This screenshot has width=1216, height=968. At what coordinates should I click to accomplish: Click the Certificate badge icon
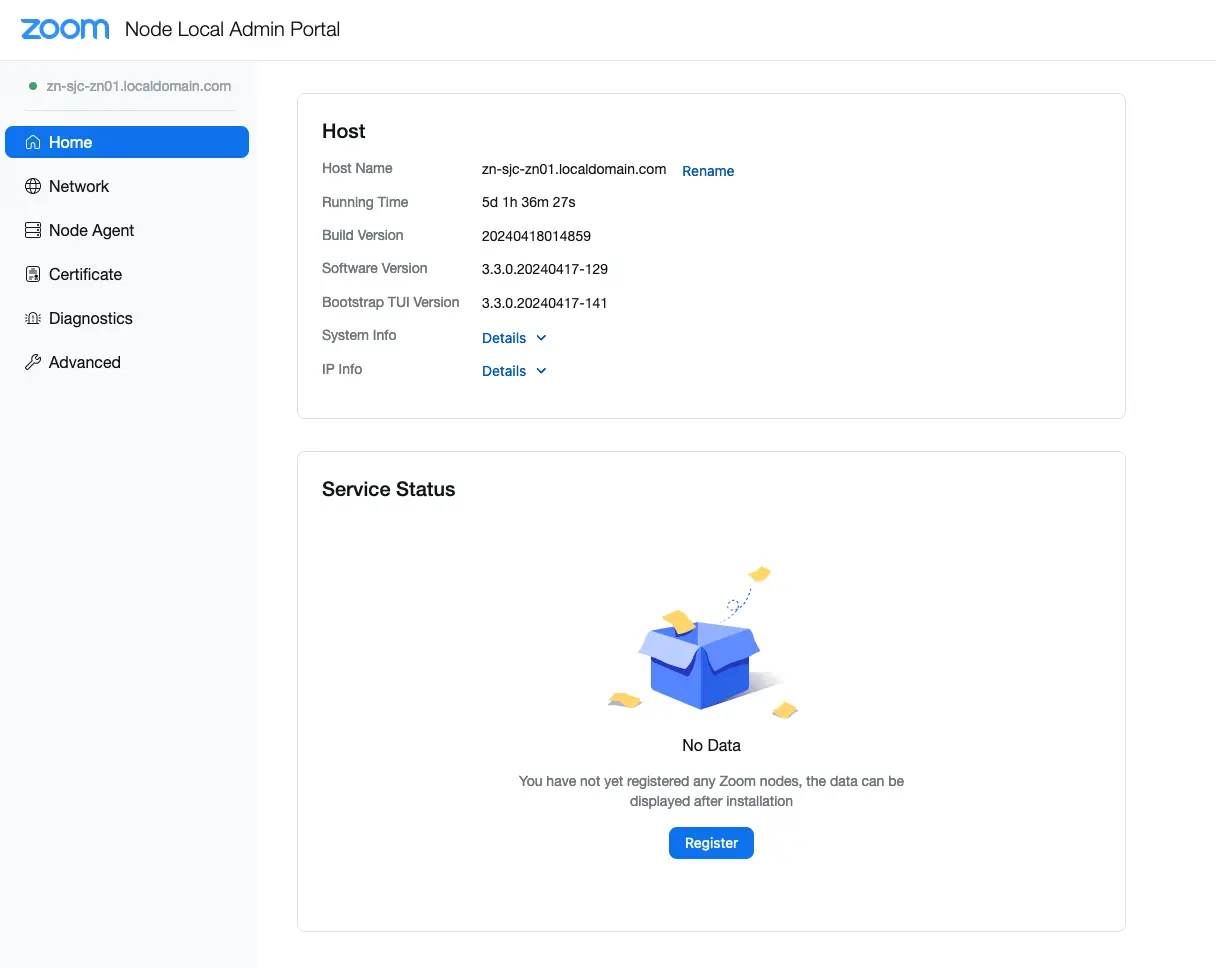33,274
